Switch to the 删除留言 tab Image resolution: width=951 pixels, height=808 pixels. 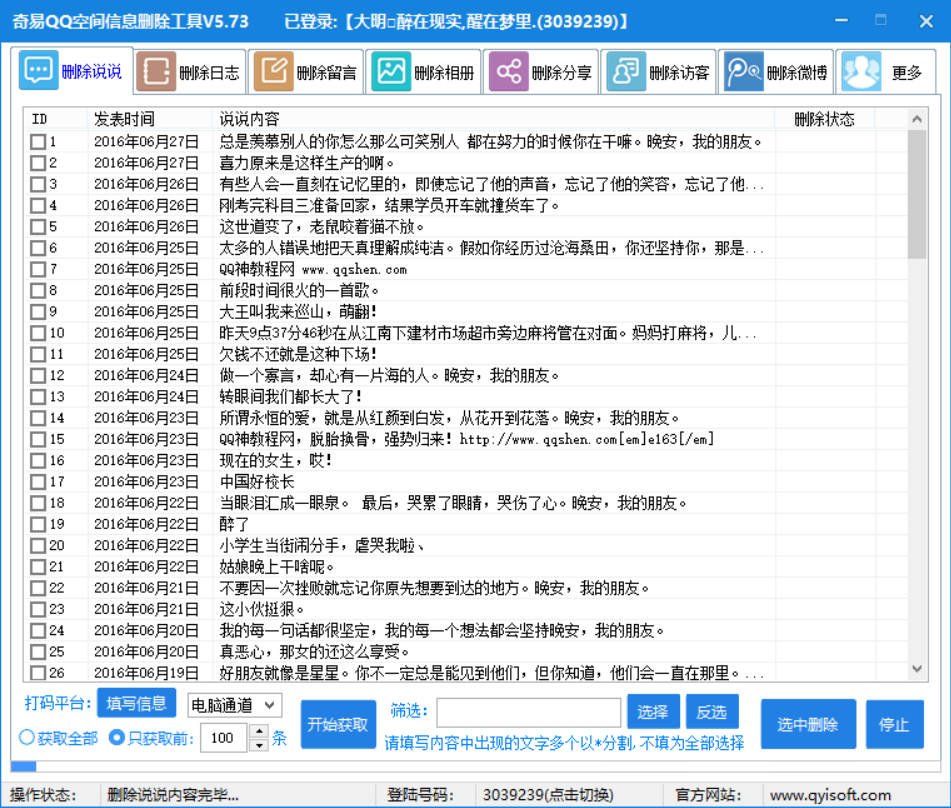(308, 72)
